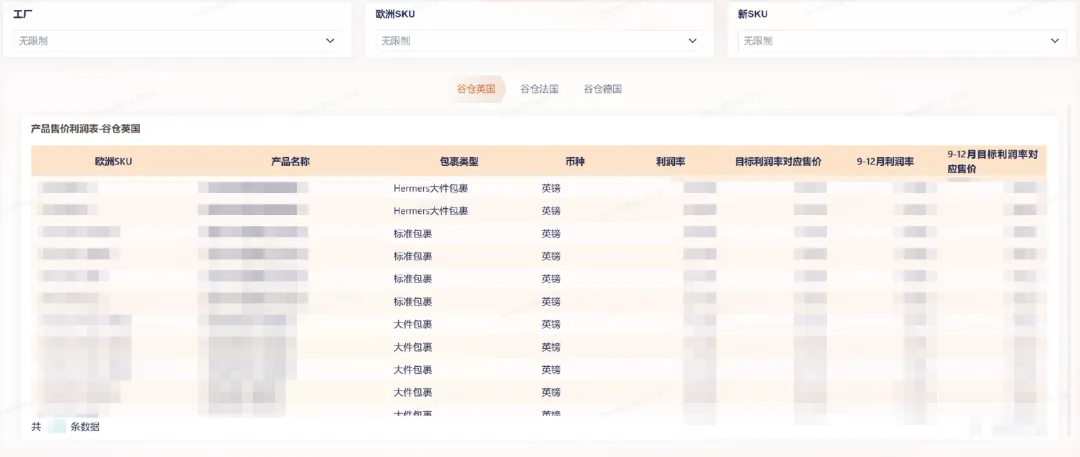Image resolution: width=1080 pixels, height=457 pixels.
Task: Click the 利润率 column header
Action: 670,161
